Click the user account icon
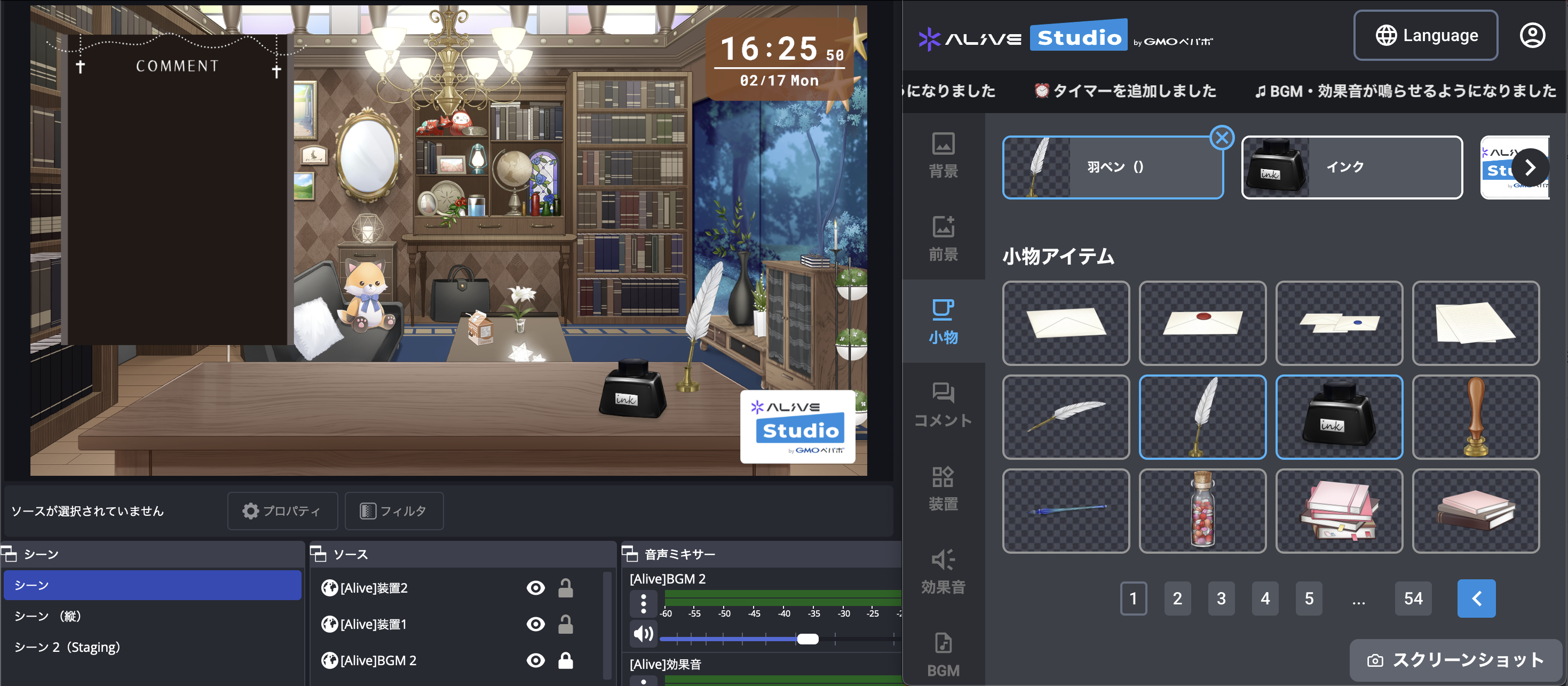This screenshot has height=686, width=1568. tap(1532, 35)
